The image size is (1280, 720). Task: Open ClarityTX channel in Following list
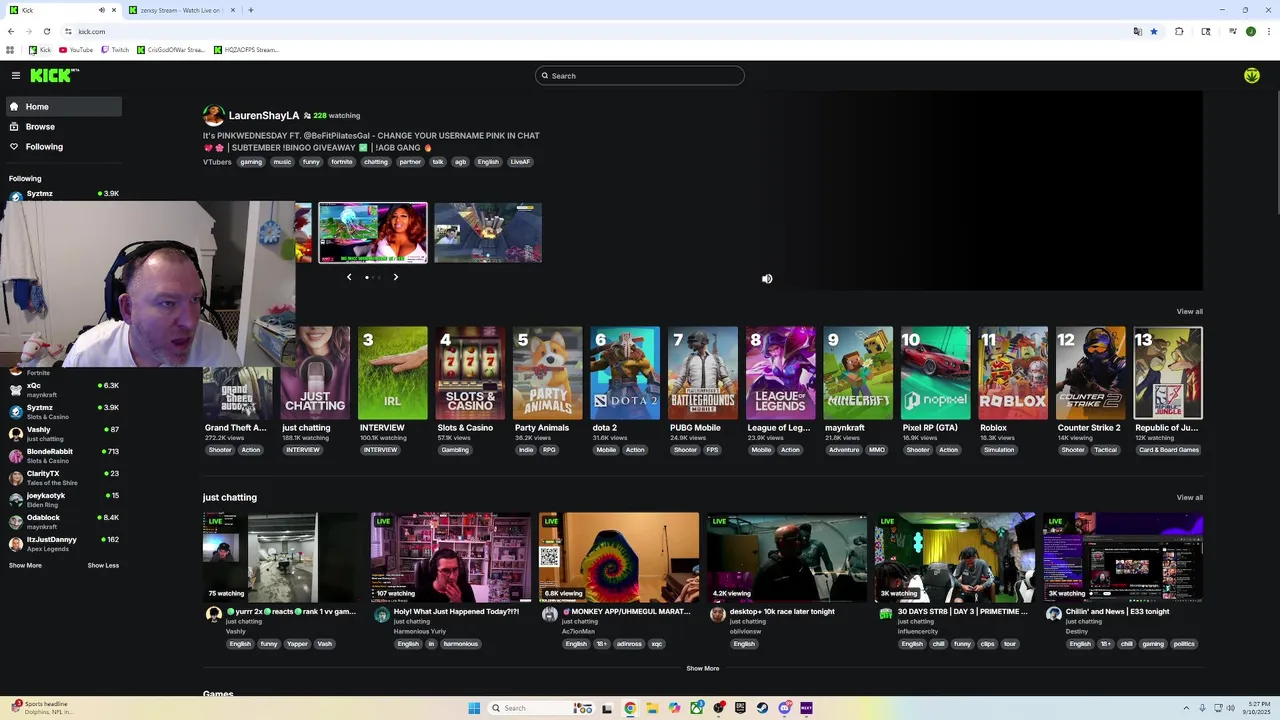pyautogui.click(x=62, y=478)
